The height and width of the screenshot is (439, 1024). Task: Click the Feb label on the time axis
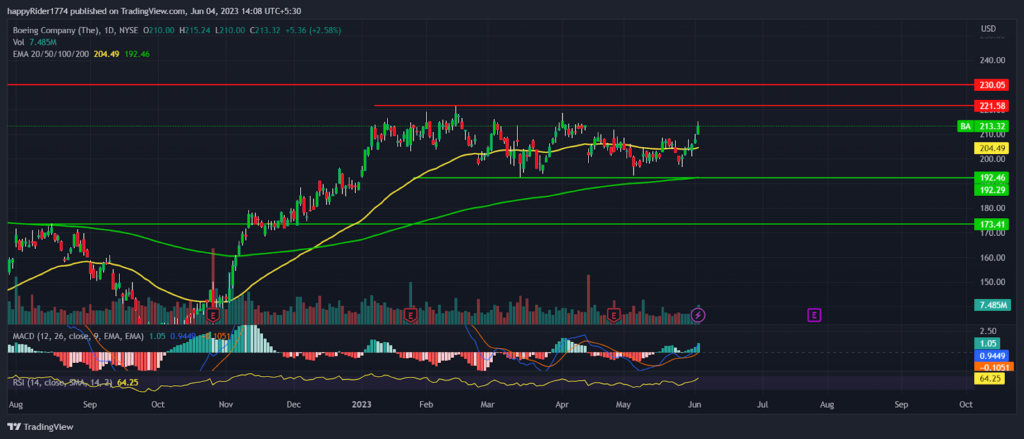click(426, 405)
